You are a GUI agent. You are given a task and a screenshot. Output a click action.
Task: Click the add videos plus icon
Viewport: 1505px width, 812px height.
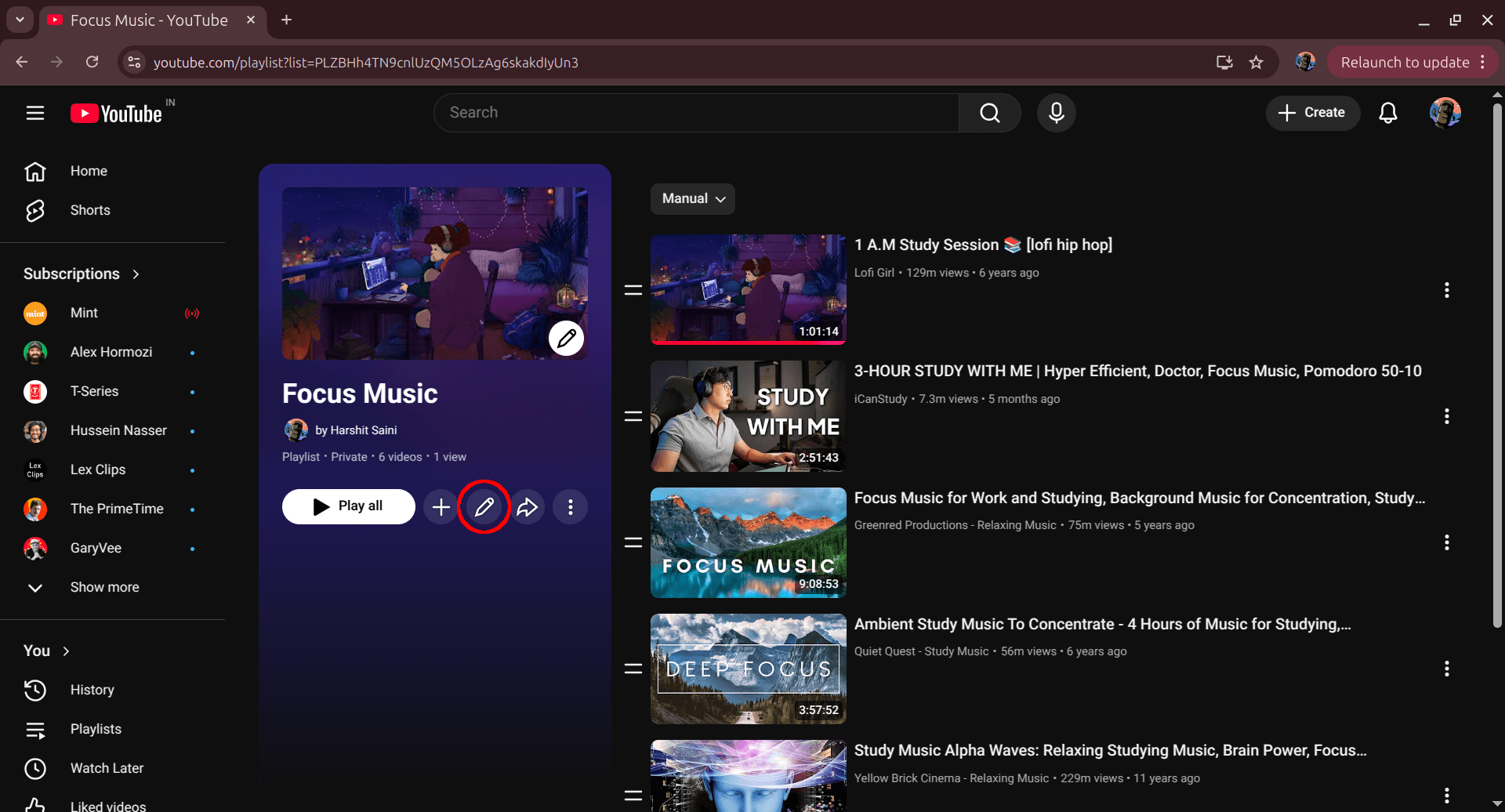441,506
